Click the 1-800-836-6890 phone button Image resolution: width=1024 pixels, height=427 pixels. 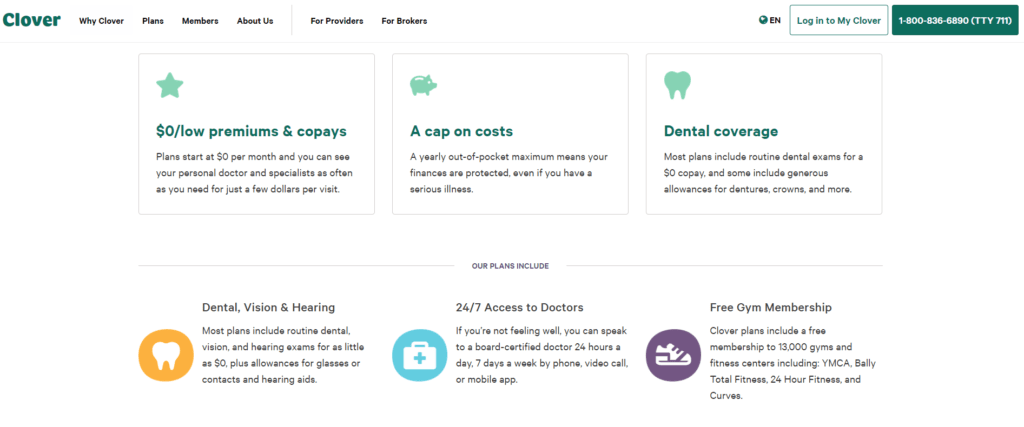tap(955, 20)
